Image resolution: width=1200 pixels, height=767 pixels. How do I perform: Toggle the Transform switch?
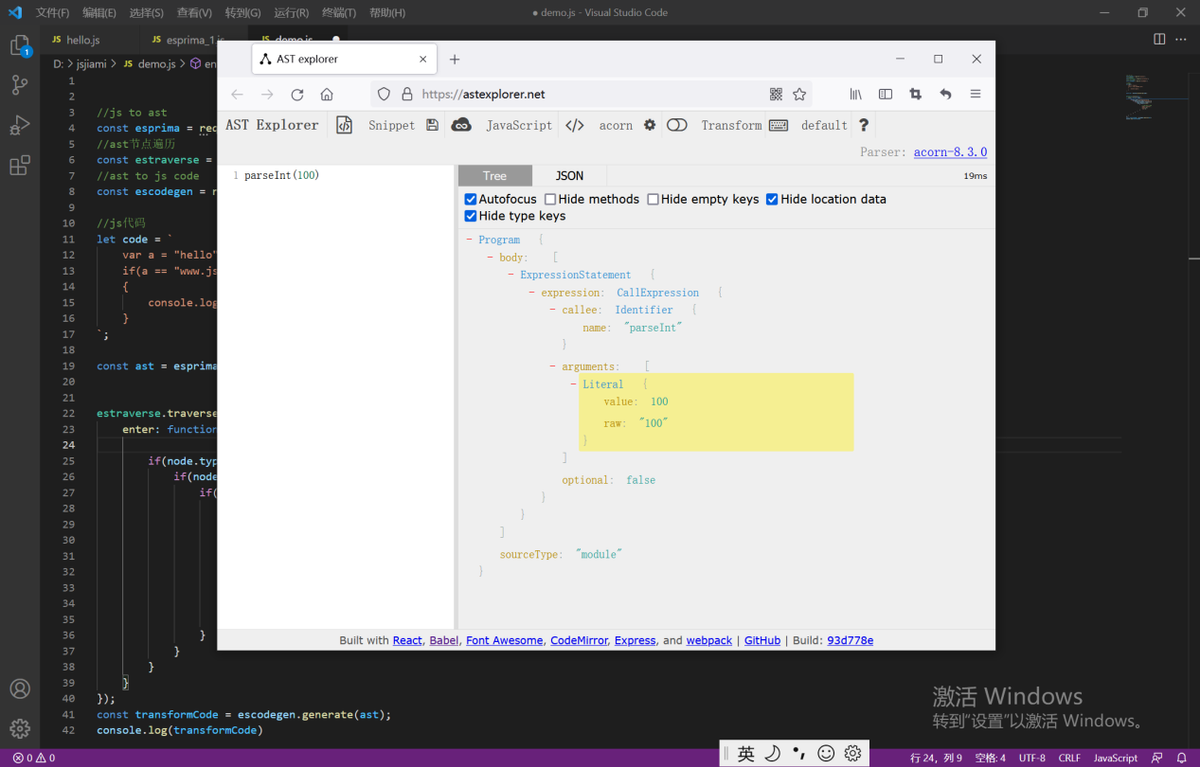(677, 125)
